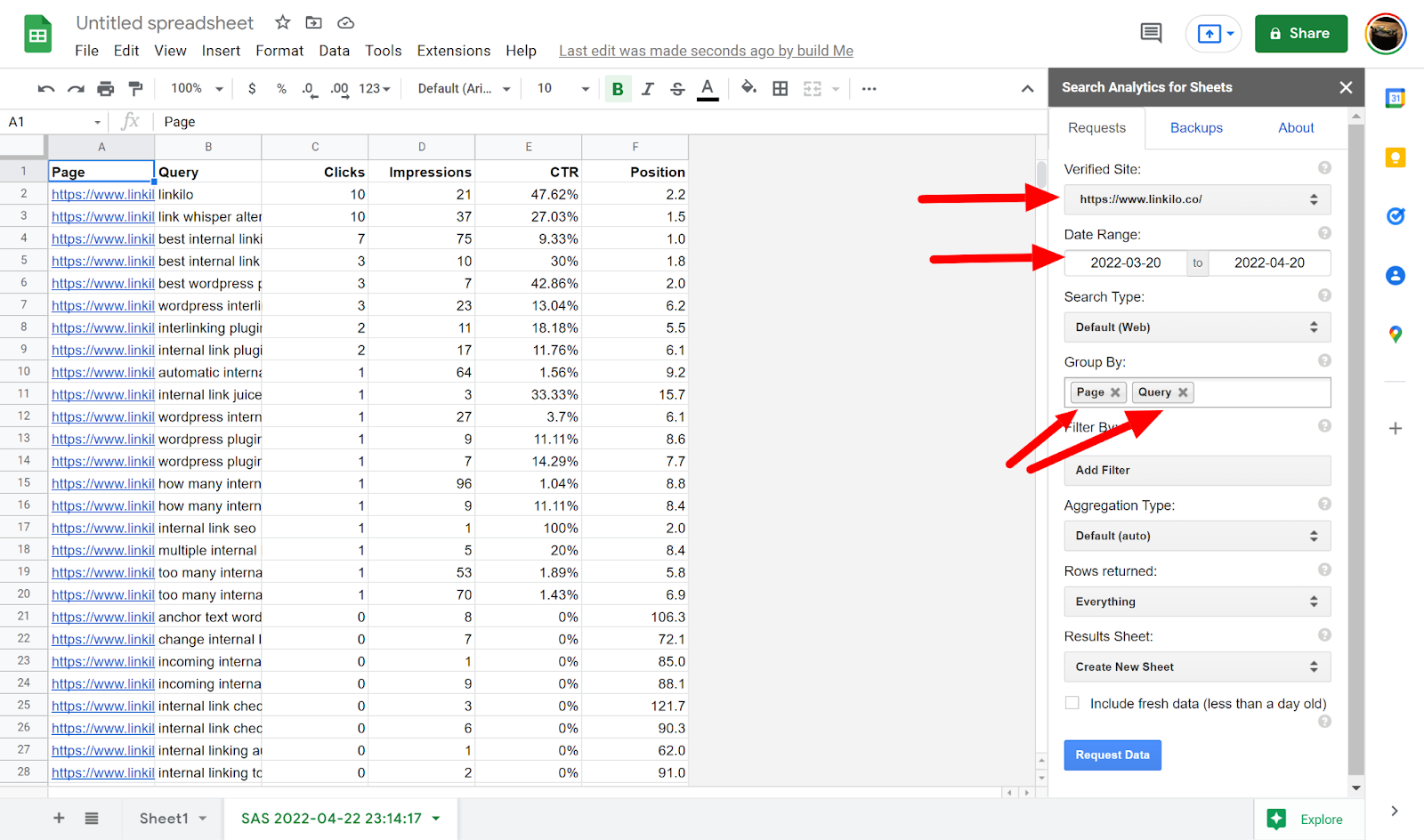The height and width of the screenshot is (840, 1424).
Task: Open the Aggregation Type dropdown
Action: pyautogui.click(x=1197, y=536)
